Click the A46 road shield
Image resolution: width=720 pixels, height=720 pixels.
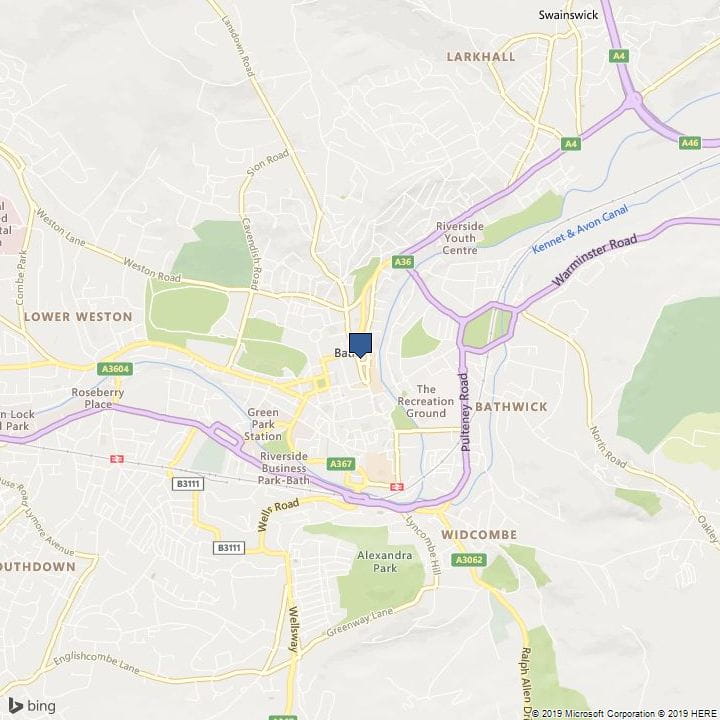[690, 143]
